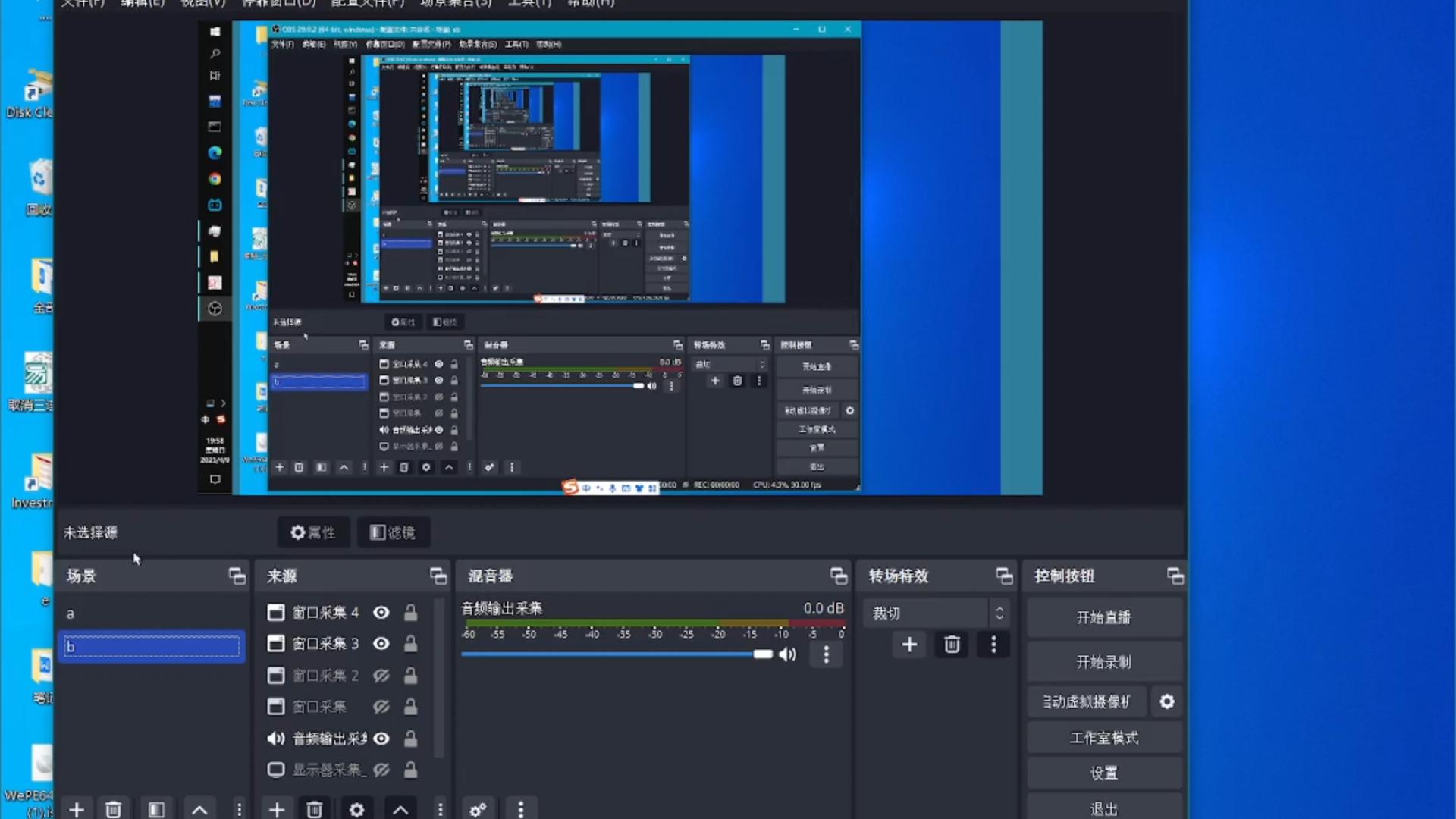Unlock the 窗口采集 3 source
1456x819 pixels.
point(410,644)
